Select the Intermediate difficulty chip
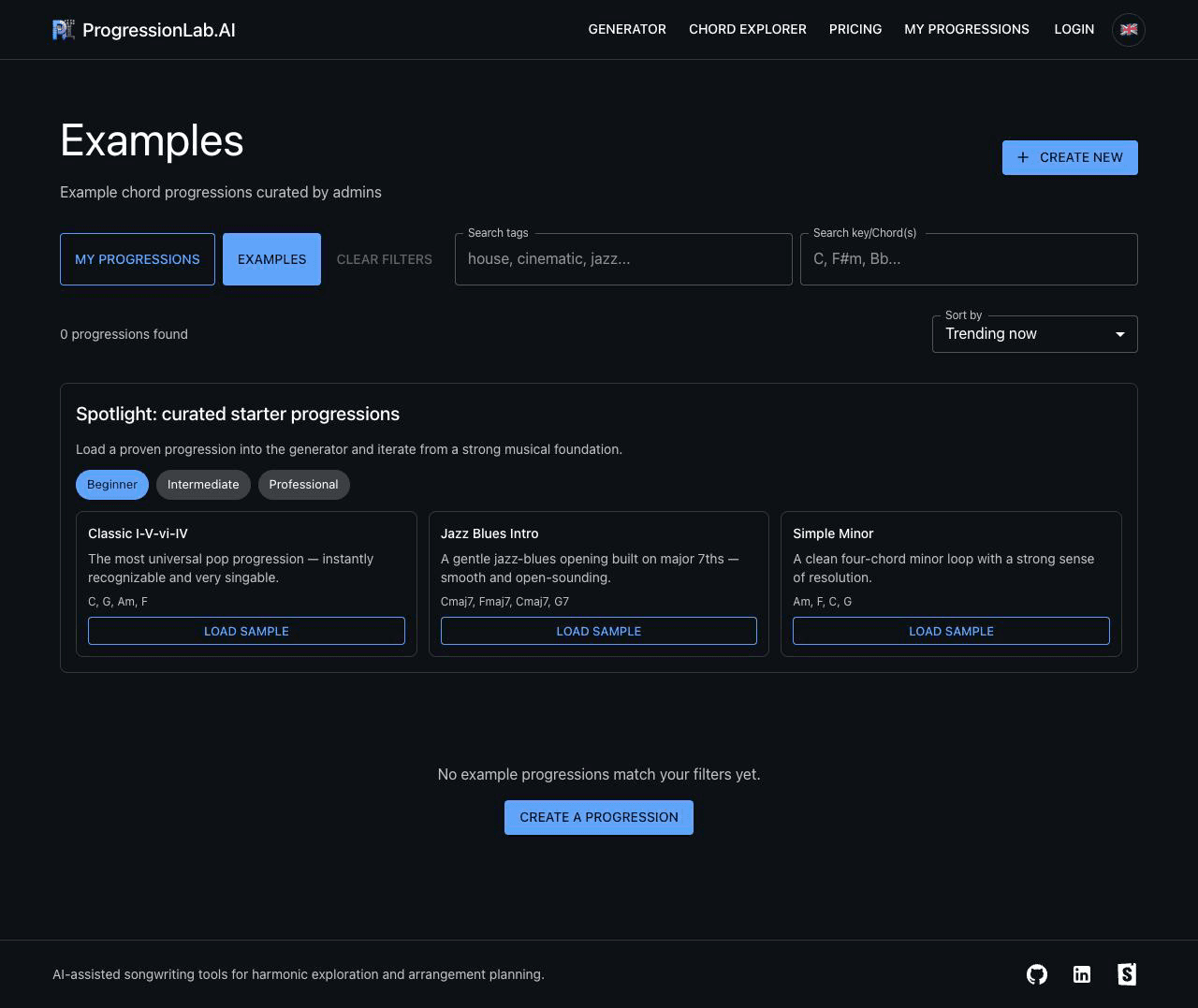 203,485
